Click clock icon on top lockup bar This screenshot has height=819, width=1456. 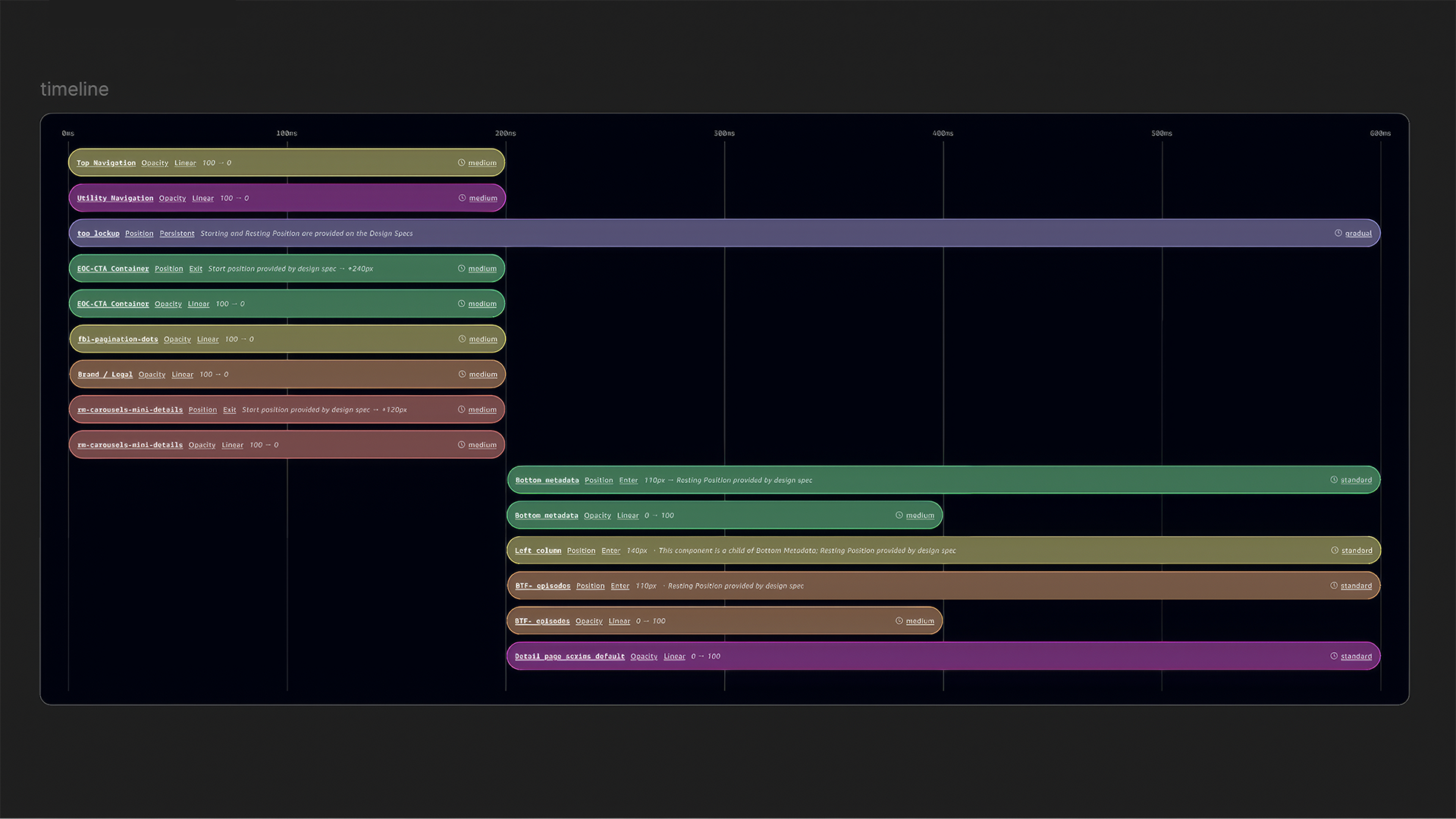tap(1338, 234)
